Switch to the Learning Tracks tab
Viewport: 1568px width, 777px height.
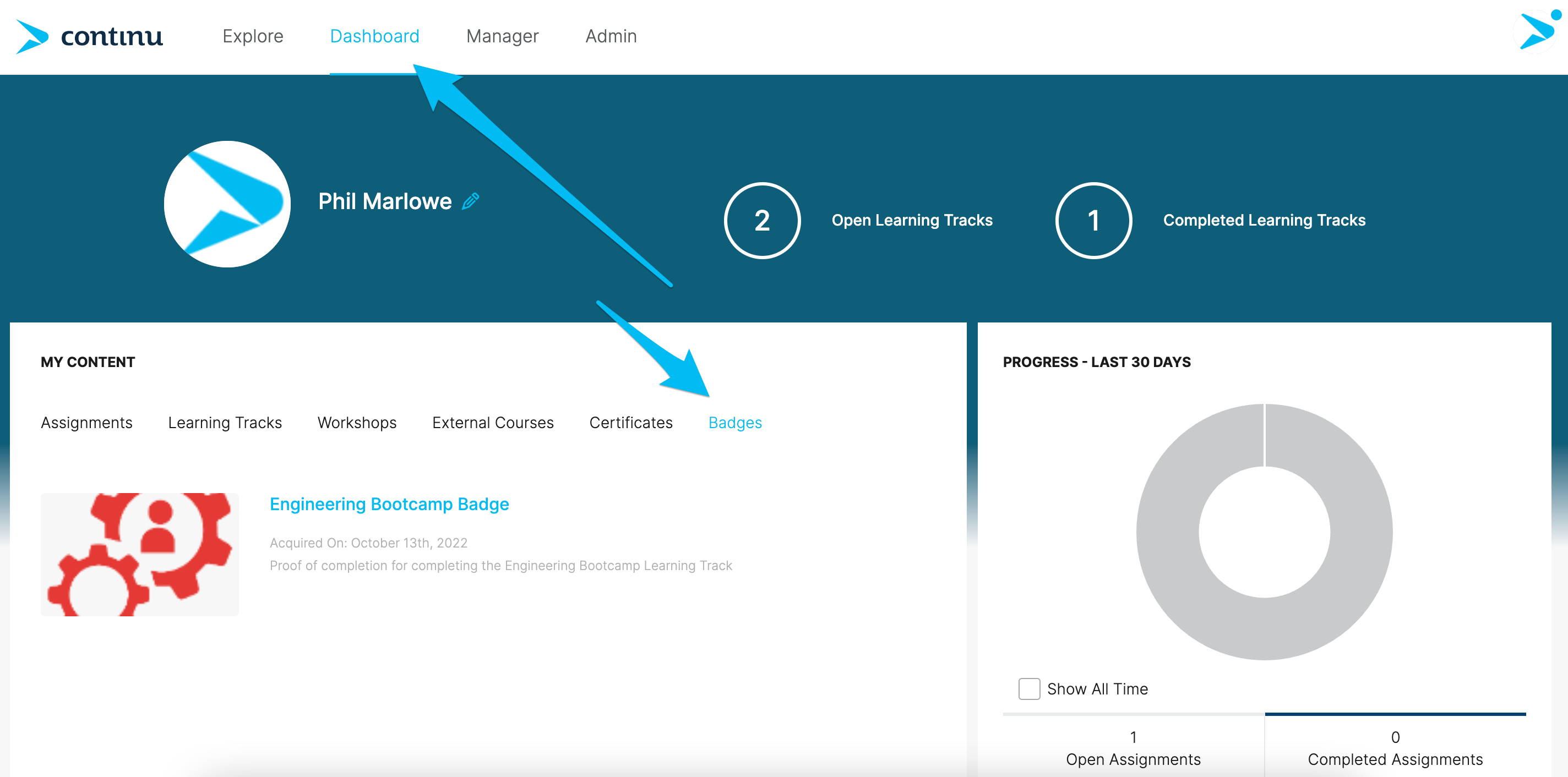tap(225, 422)
